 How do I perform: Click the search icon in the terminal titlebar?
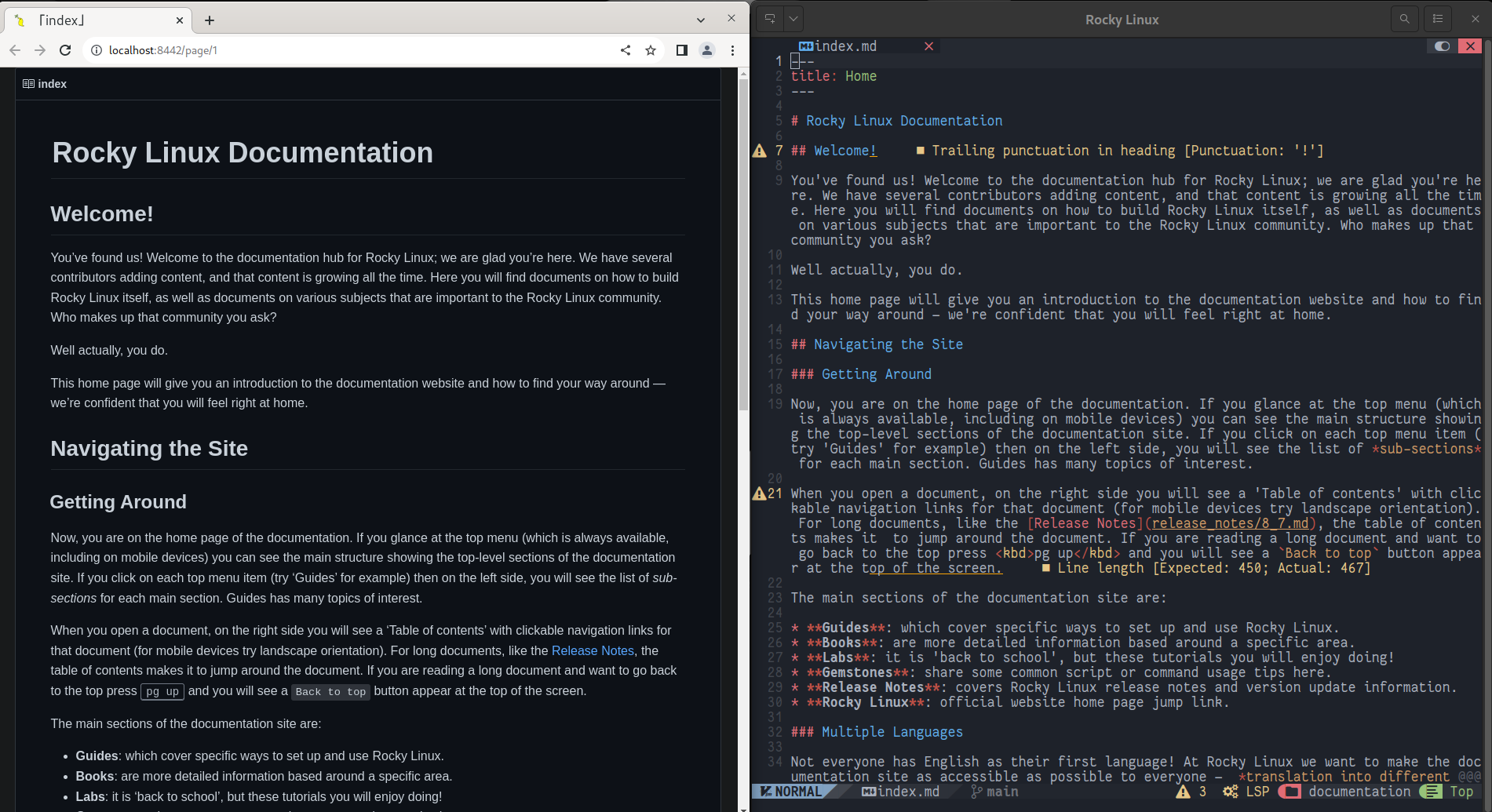(x=1405, y=19)
